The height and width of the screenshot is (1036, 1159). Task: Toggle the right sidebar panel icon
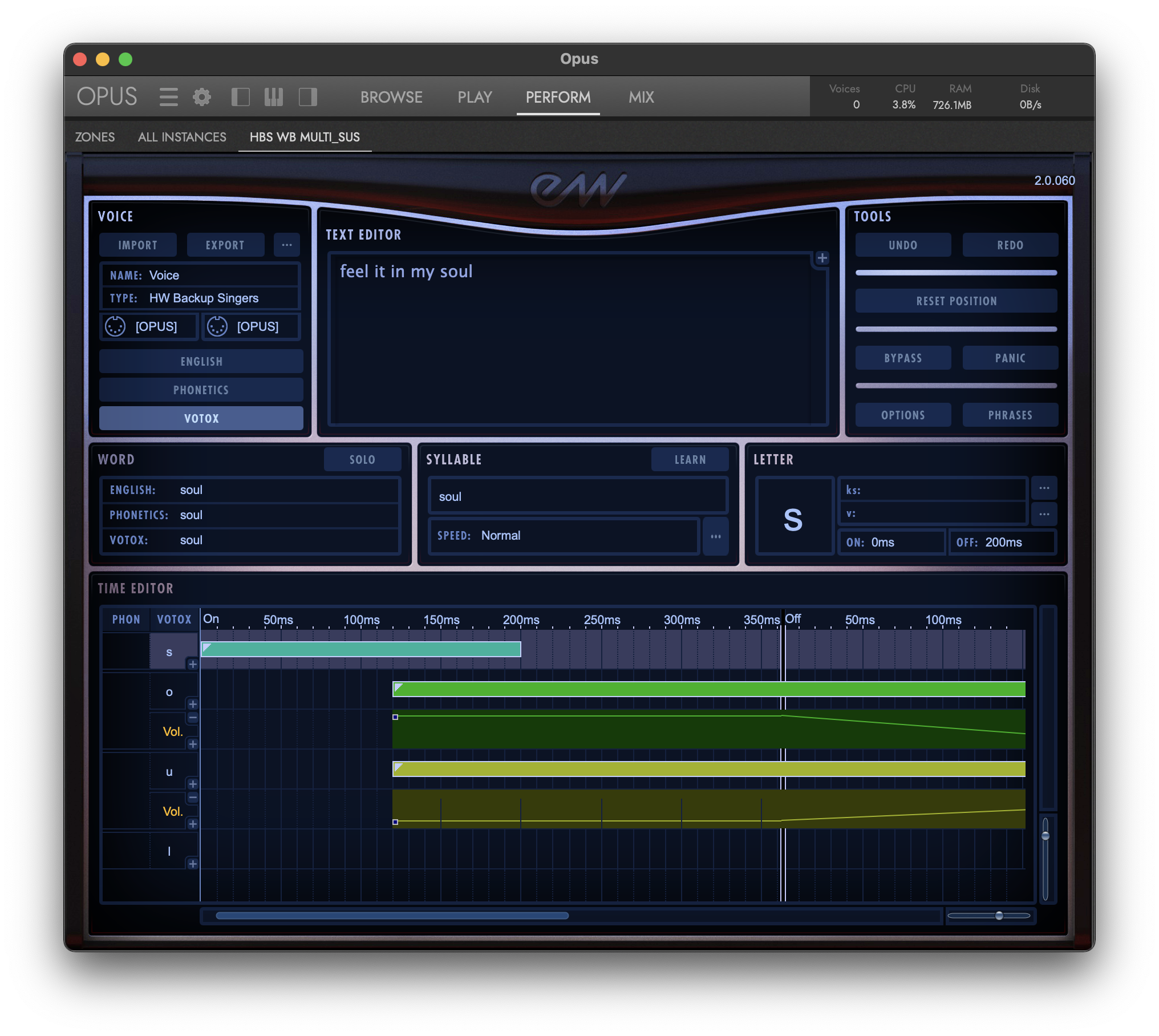point(307,97)
